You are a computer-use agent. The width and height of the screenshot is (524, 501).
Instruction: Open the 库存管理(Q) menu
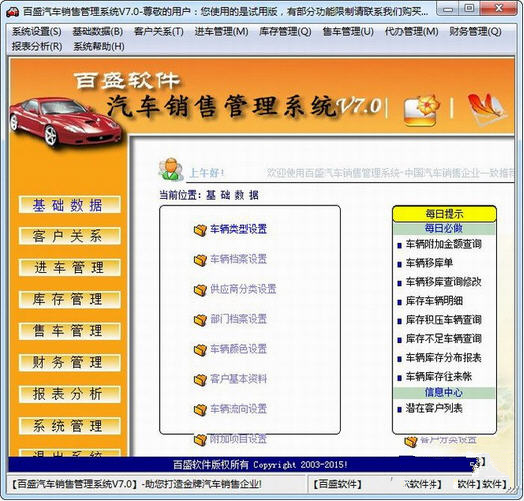[285, 32]
